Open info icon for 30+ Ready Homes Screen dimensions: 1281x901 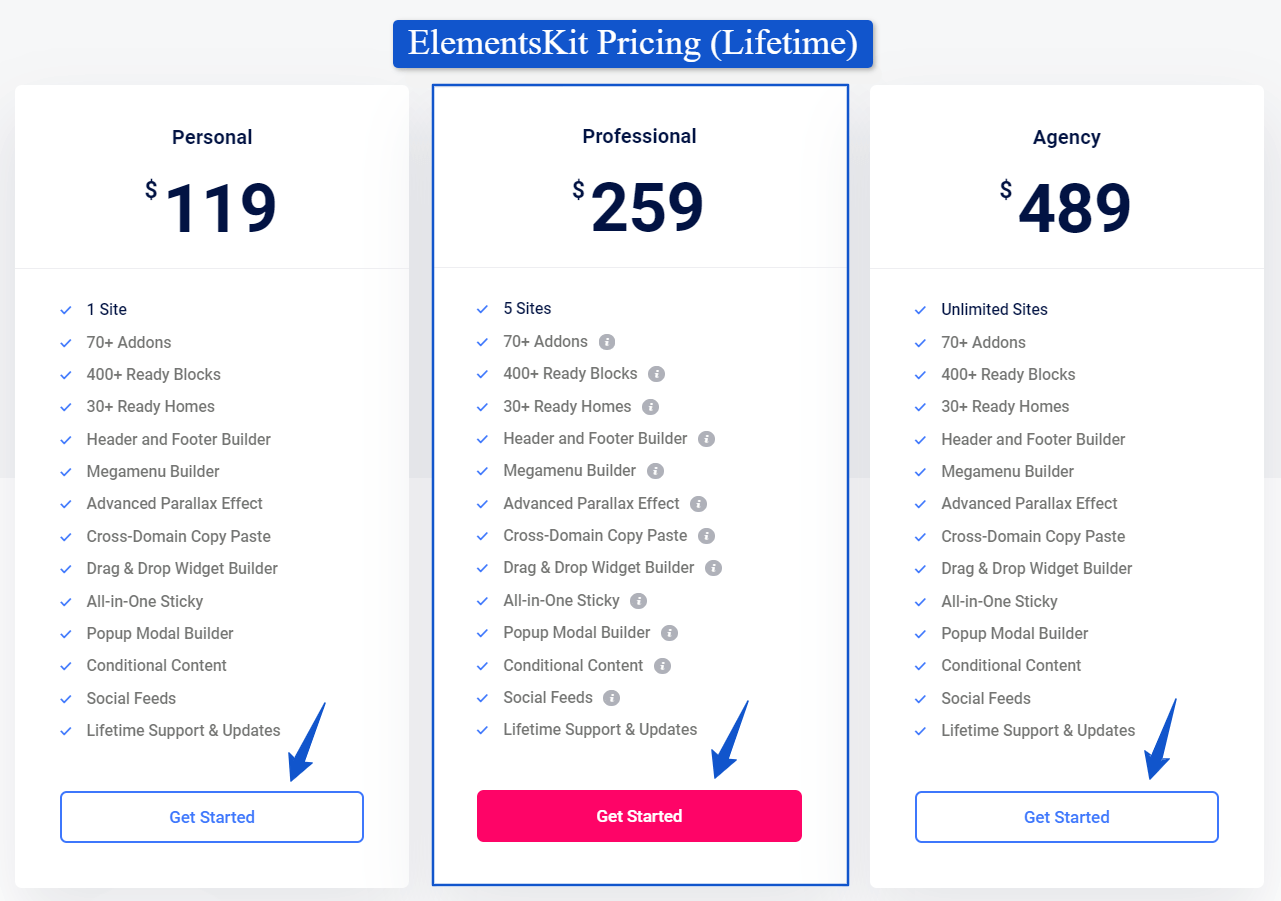pos(650,407)
